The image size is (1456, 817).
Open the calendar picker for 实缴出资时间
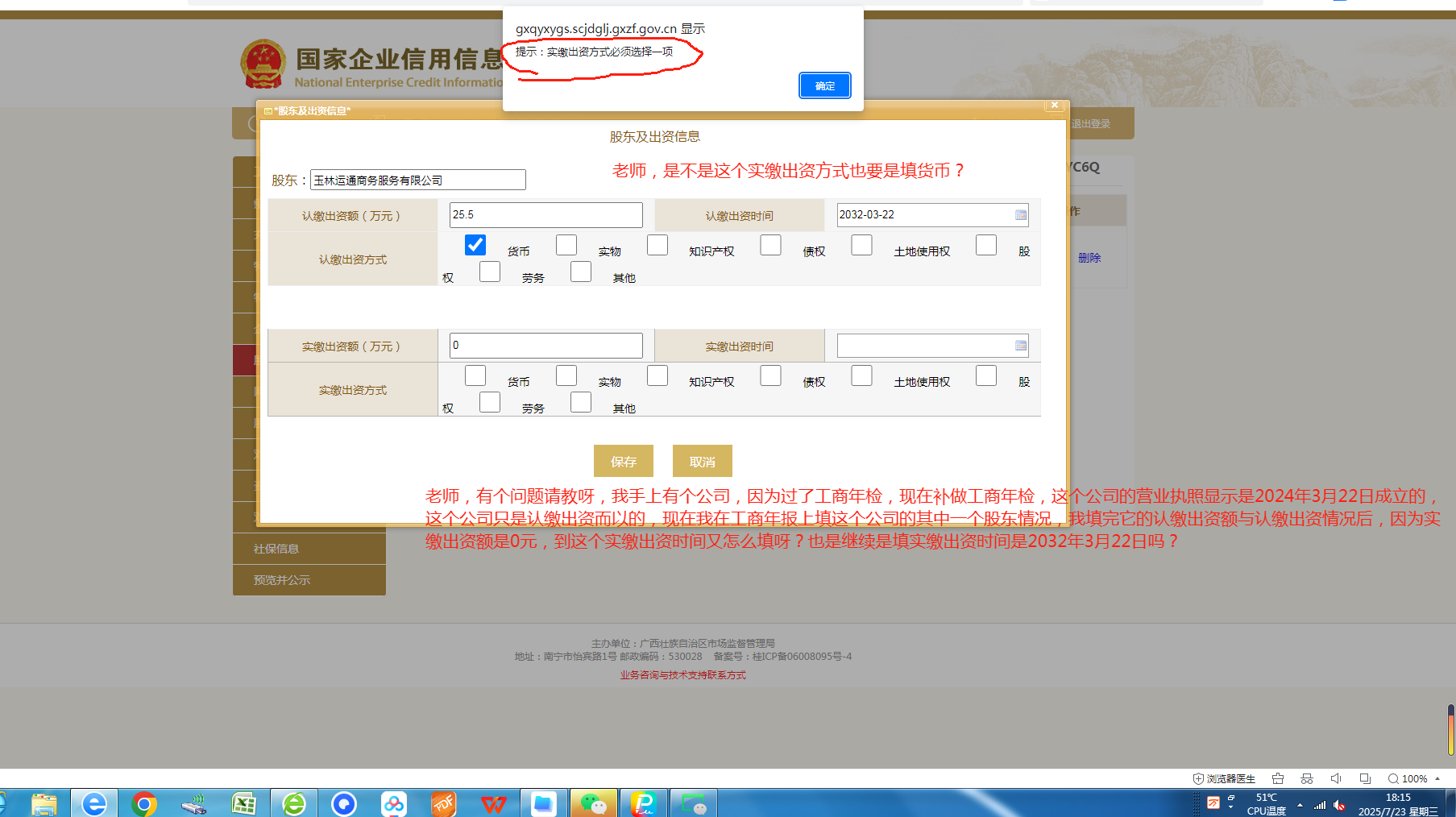pos(1020,346)
